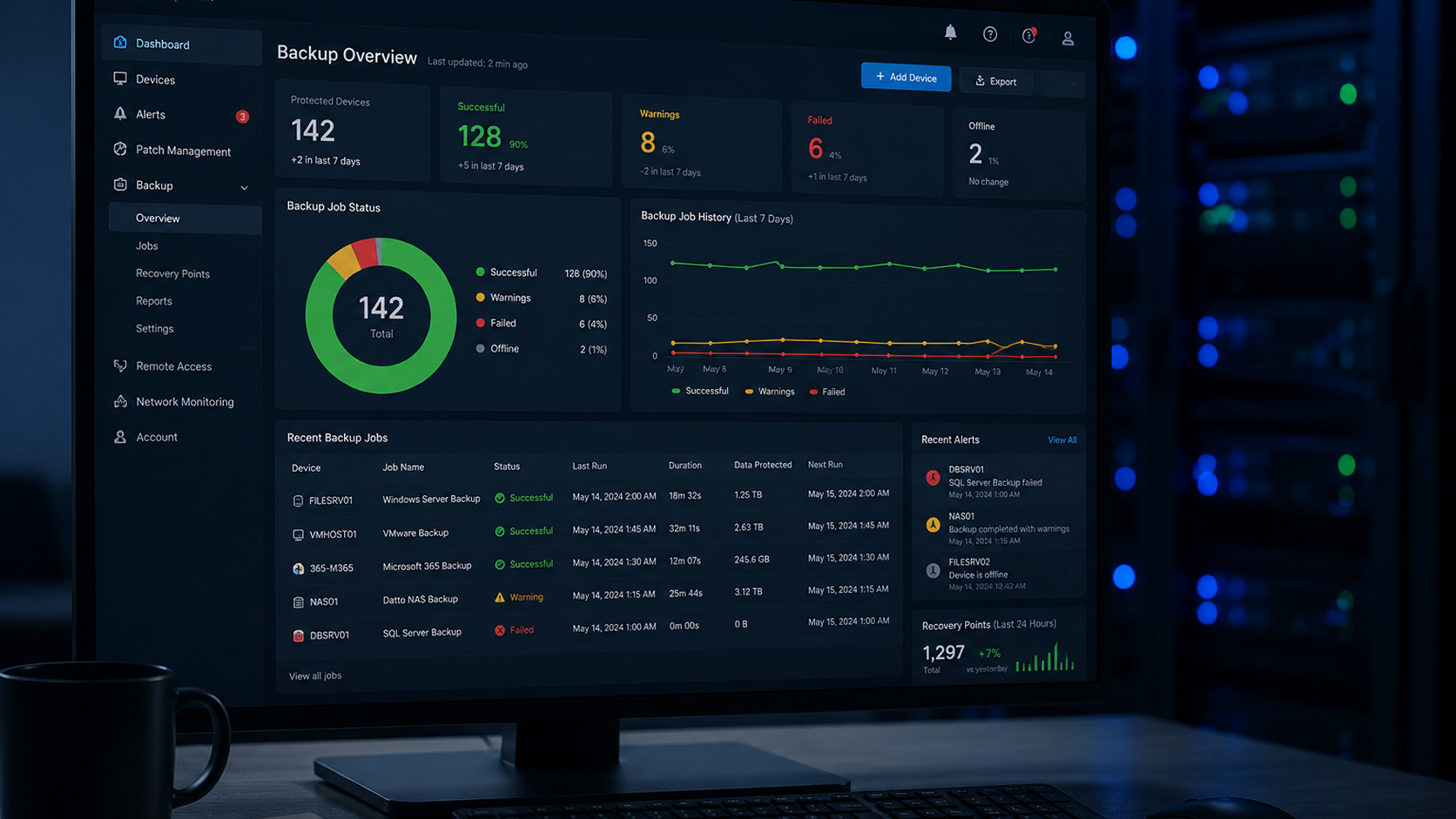Viewport: 1456px width, 819px height.
Task: Click the donut chart 142 Total
Action: (x=381, y=315)
